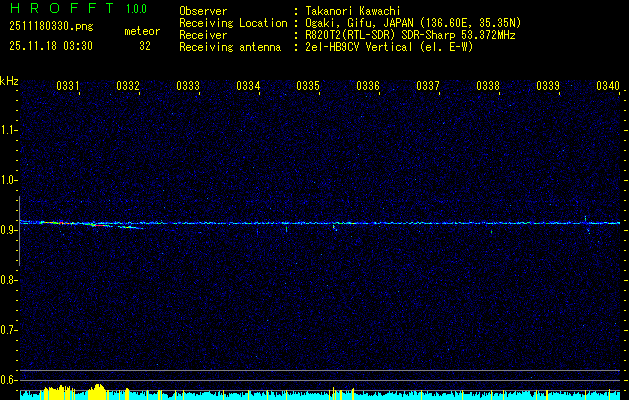Click the Receiving antenna label

pos(230,47)
